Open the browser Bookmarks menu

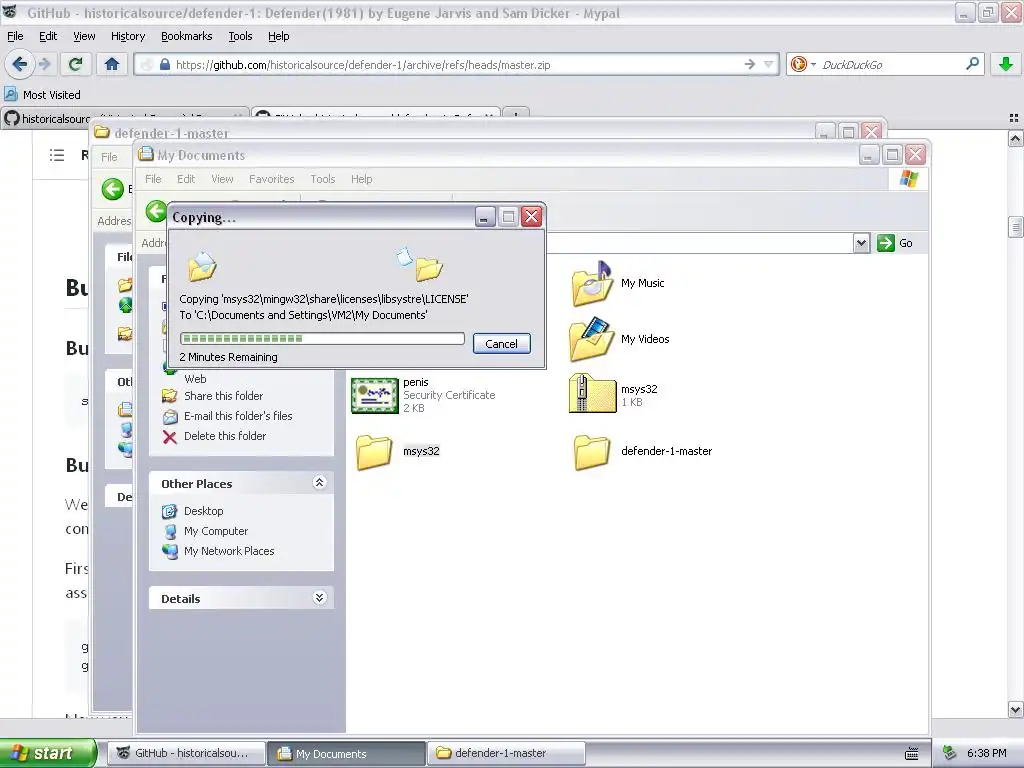tap(187, 36)
